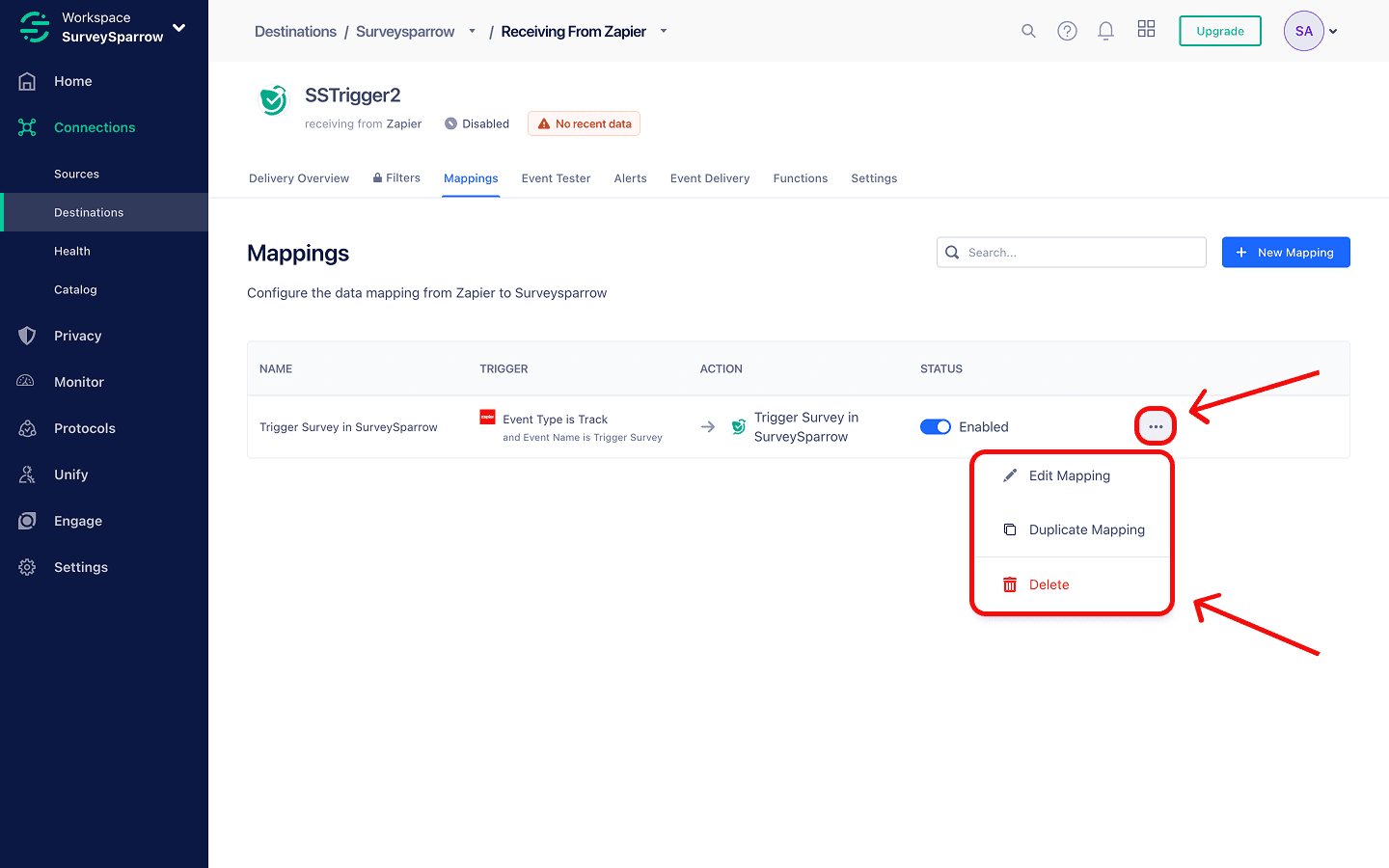Open the apps grid icon
This screenshot has height=868, width=1389.
(x=1146, y=29)
